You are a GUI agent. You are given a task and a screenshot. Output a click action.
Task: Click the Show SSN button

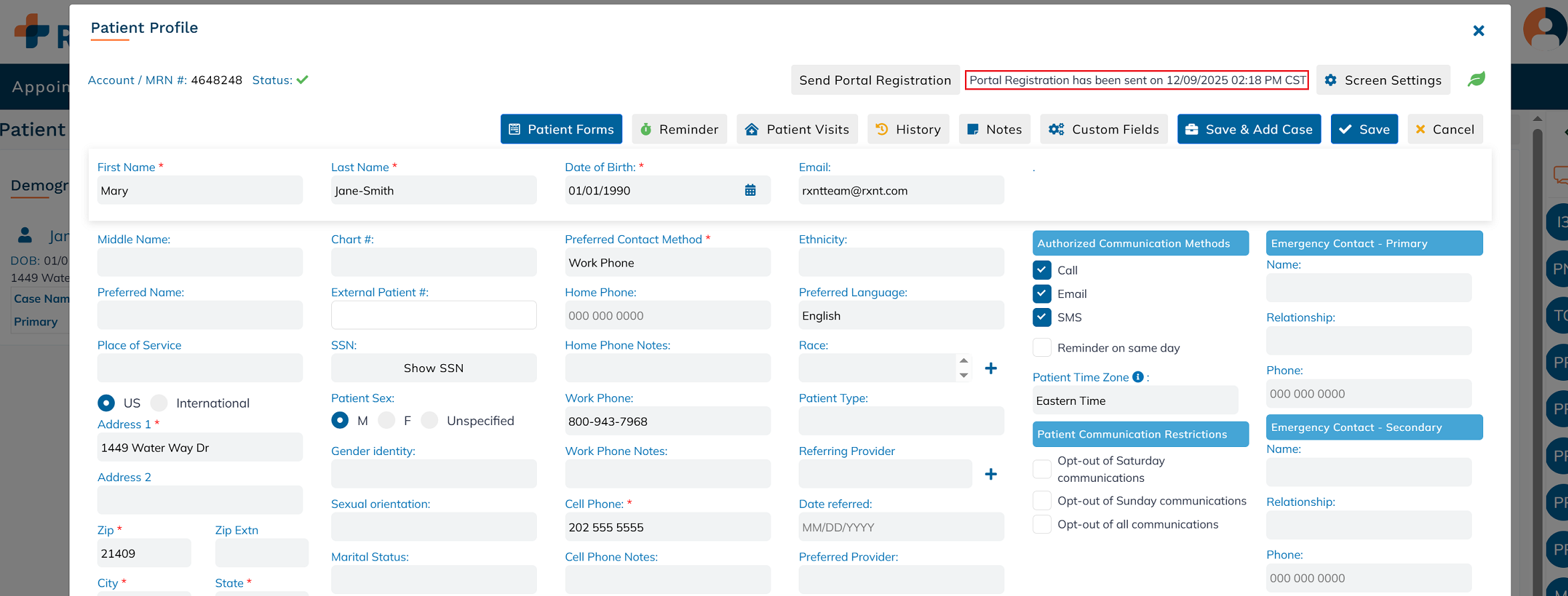click(x=433, y=368)
